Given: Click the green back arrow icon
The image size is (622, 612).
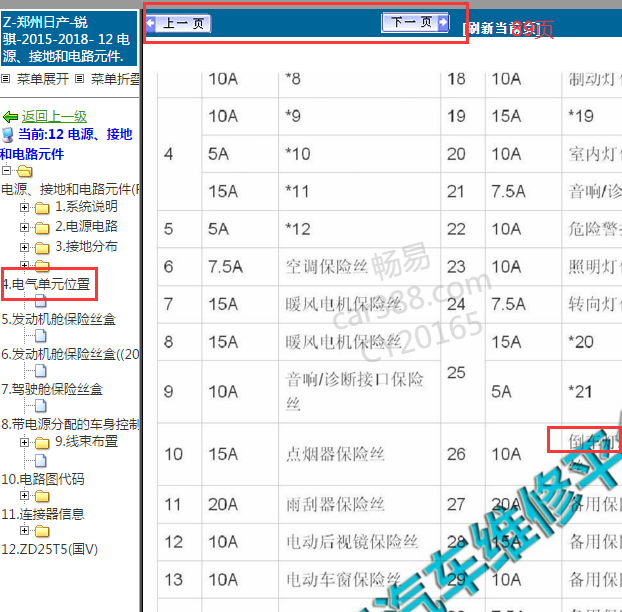Looking at the screenshot, I should [x=10, y=117].
